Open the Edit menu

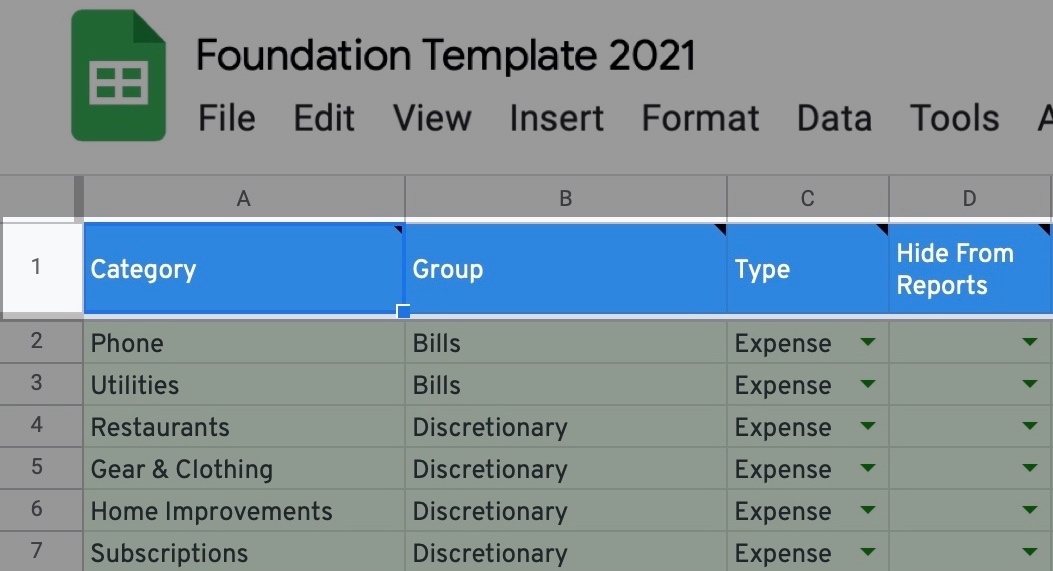(x=324, y=118)
